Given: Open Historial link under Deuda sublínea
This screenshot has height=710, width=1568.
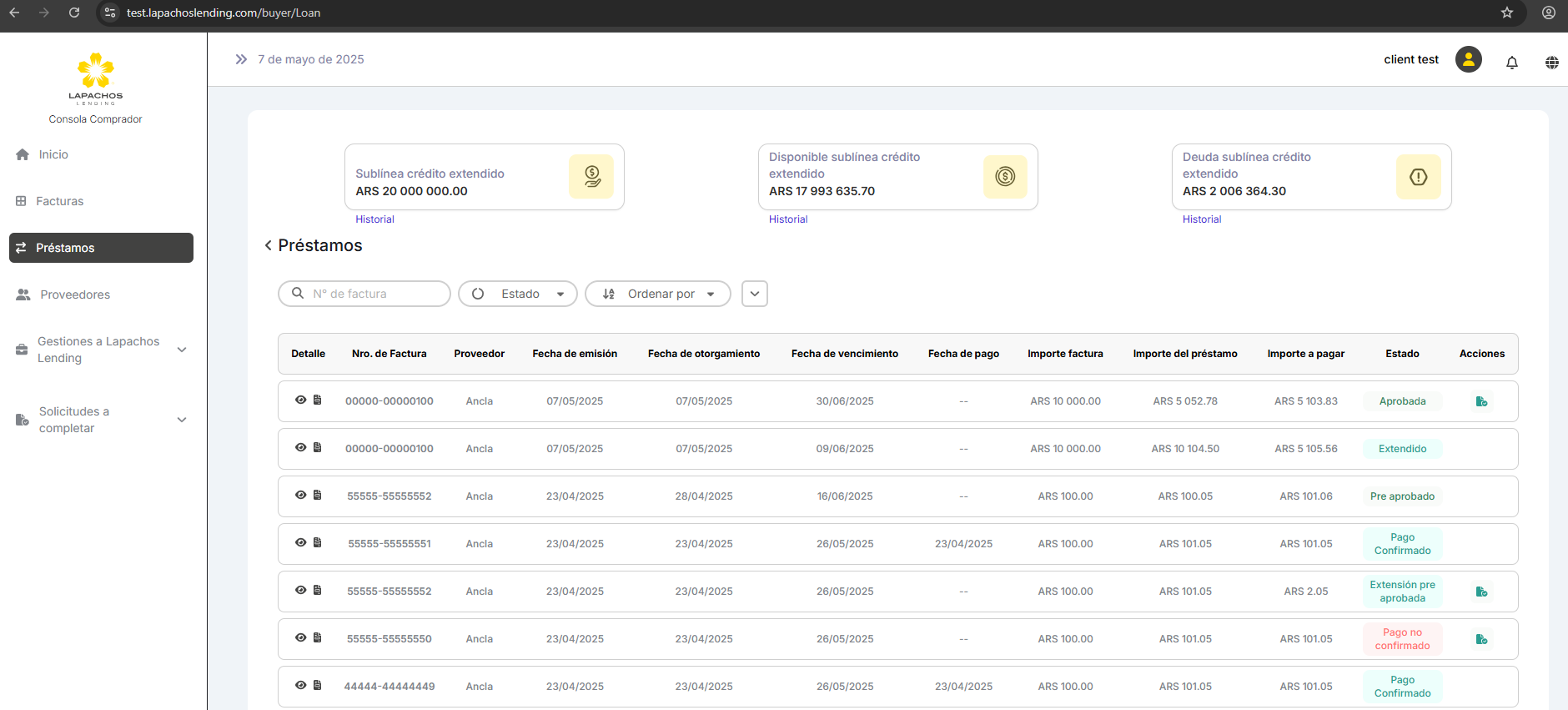Looking at the screenshot, I should coord(1201,219).
